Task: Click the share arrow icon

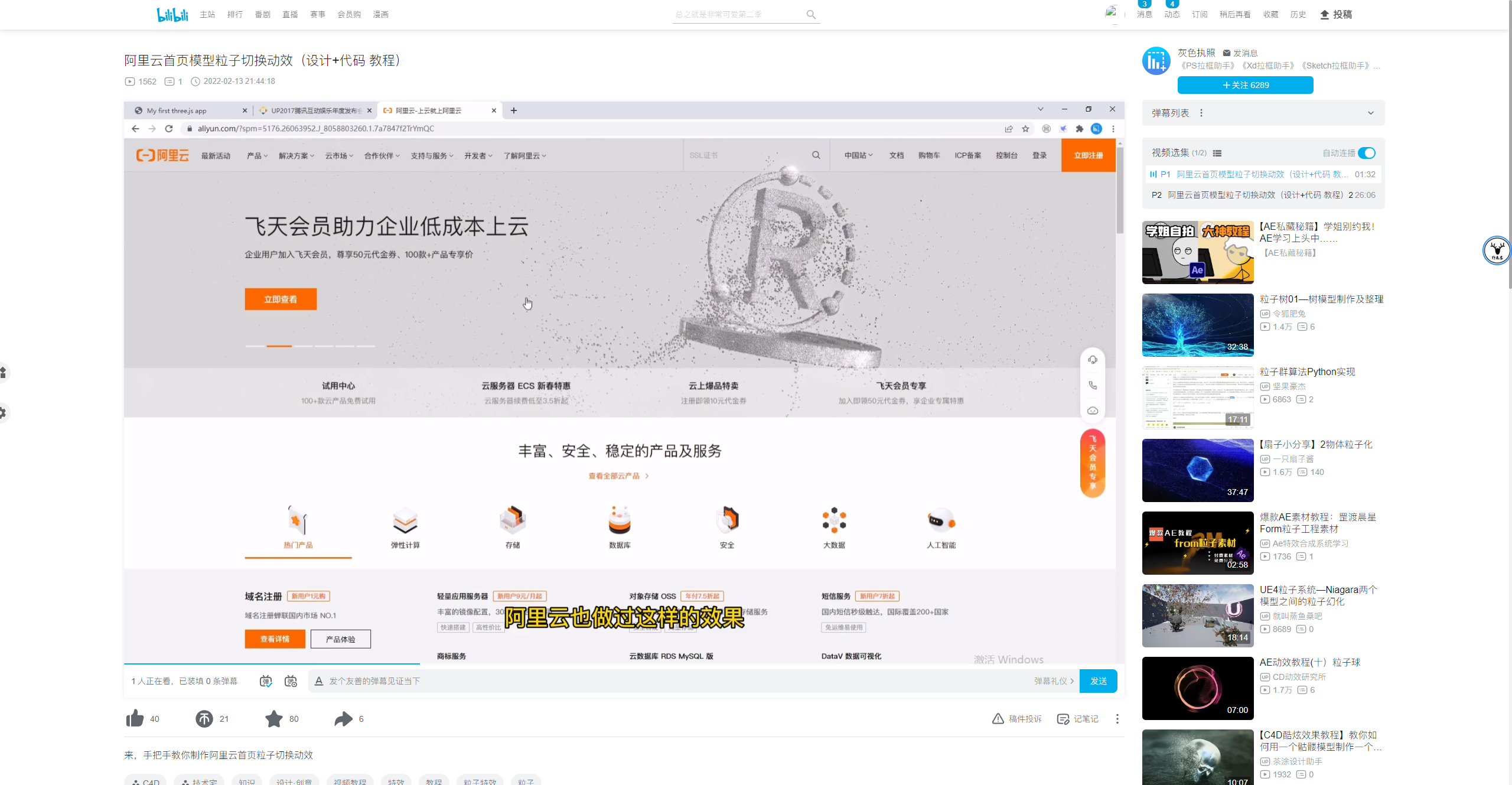Action: [x=343, y=718]
